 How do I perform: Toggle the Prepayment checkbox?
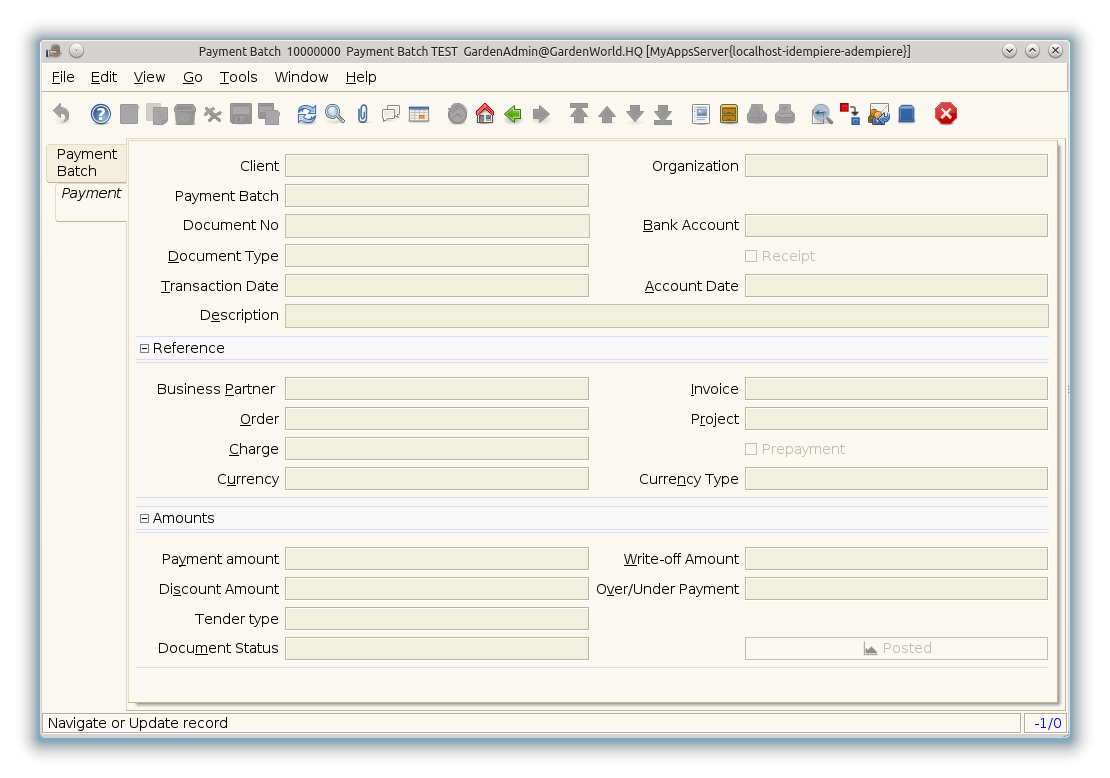751,449
